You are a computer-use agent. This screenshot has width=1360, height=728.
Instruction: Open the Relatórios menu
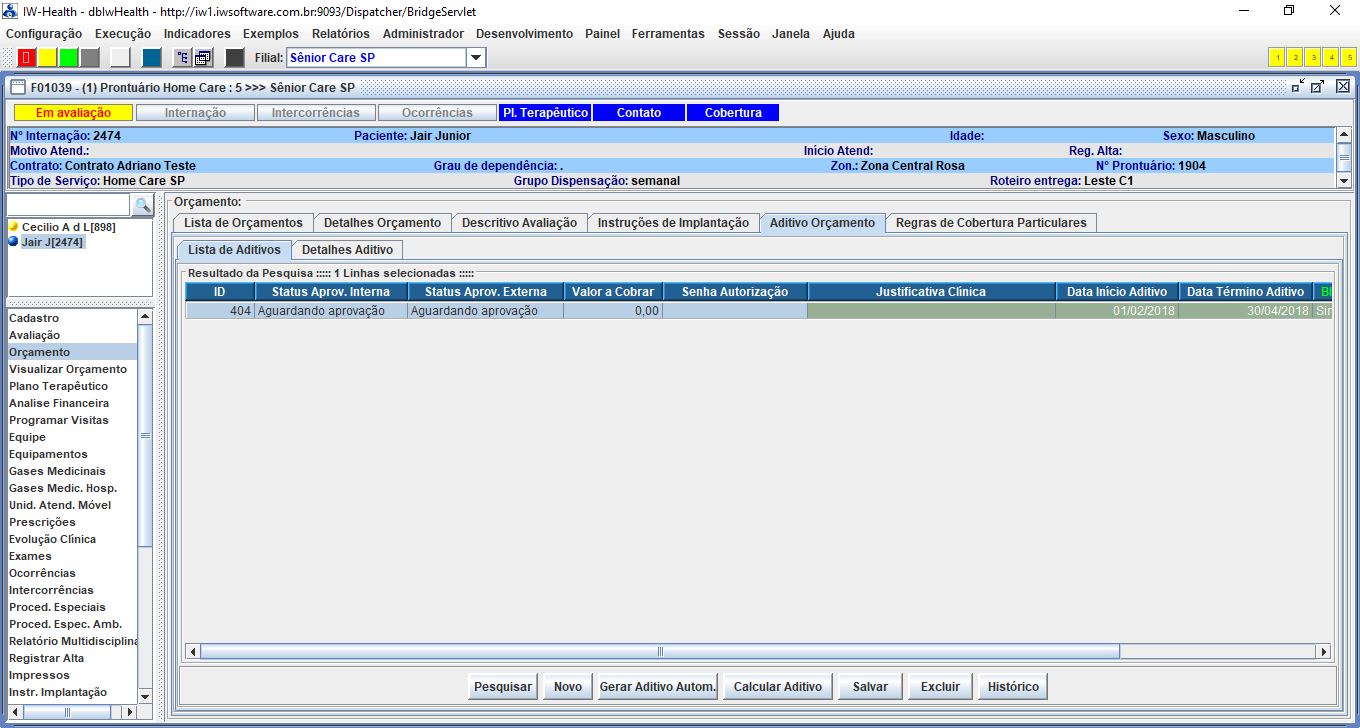click(x=340, y=34)
